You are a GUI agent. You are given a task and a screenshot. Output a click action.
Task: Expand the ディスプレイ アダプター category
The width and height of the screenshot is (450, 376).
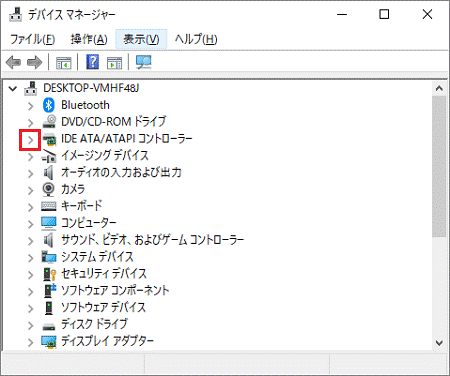click(x=31, y=342)
